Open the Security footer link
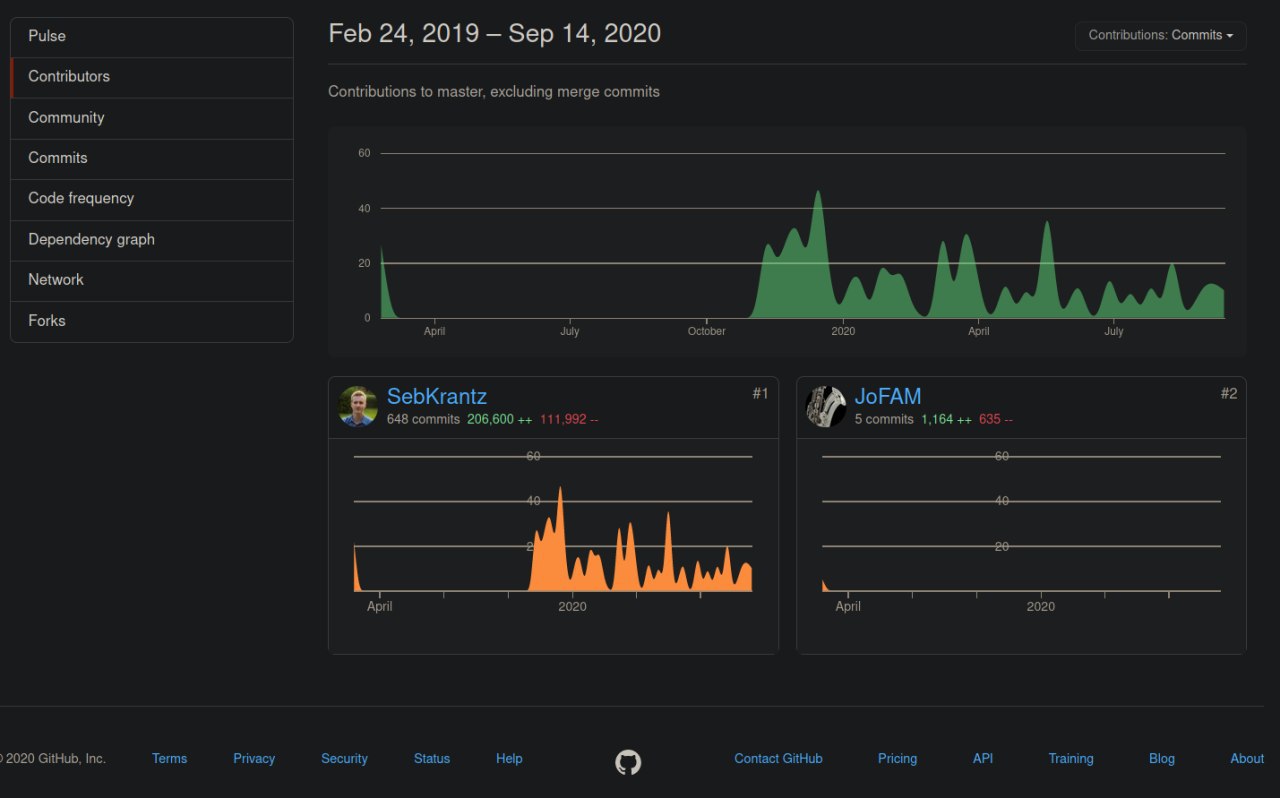The image size is (1280, 798). 344,759
